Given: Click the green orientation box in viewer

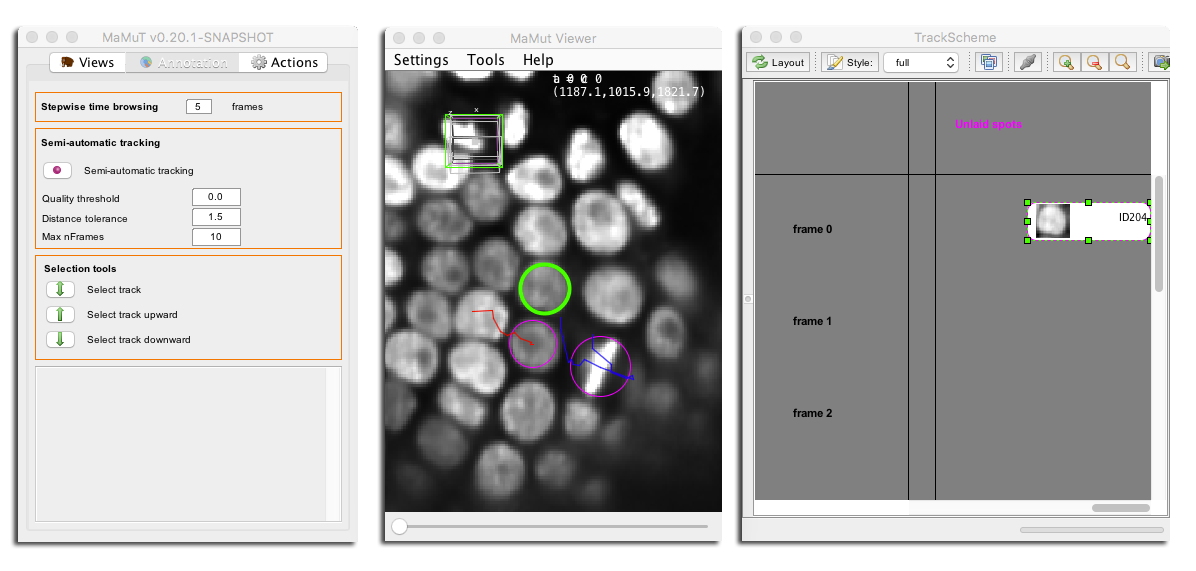Looking at the screenshot, I should [x=474, y=141].
